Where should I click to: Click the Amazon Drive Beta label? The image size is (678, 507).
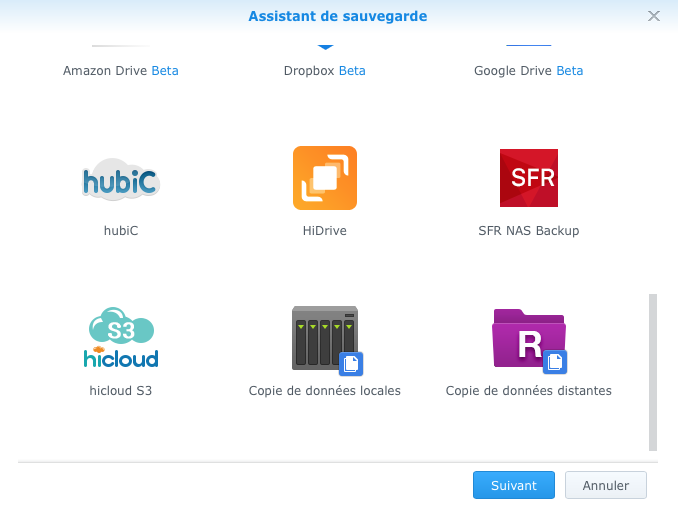click(x=121, y=70)
